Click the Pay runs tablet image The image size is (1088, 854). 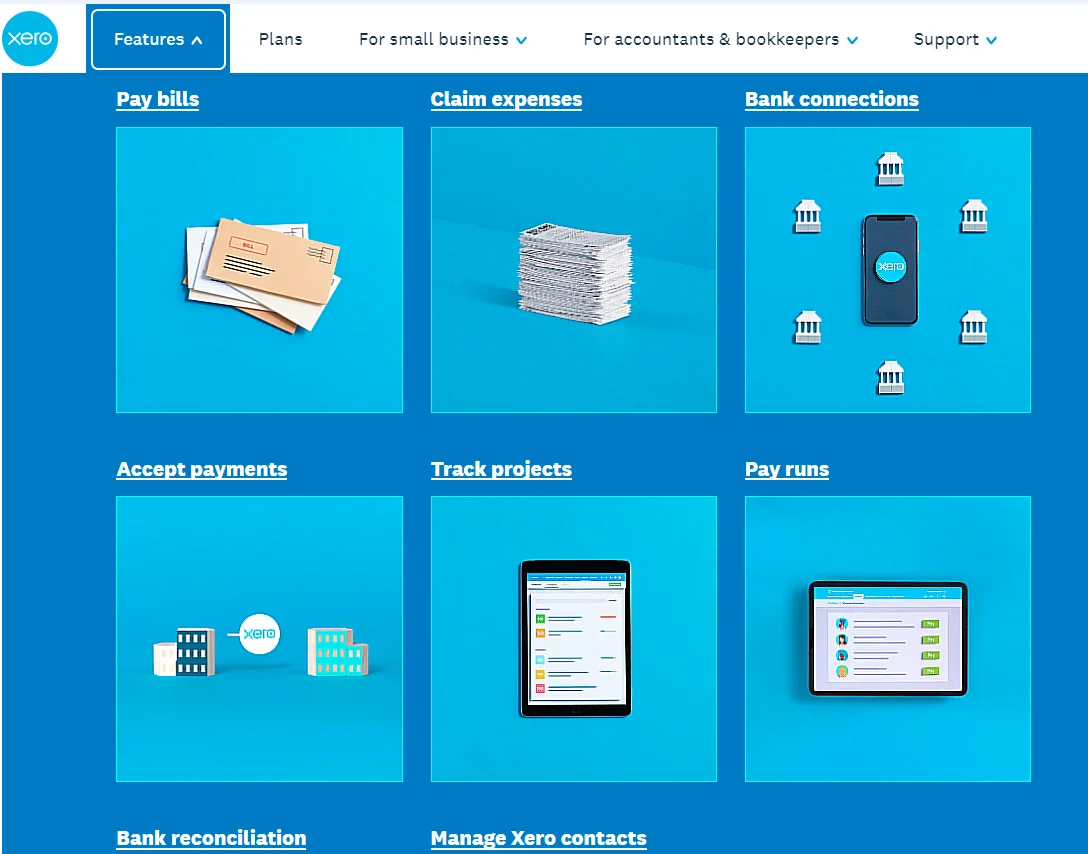coord(887,639)
